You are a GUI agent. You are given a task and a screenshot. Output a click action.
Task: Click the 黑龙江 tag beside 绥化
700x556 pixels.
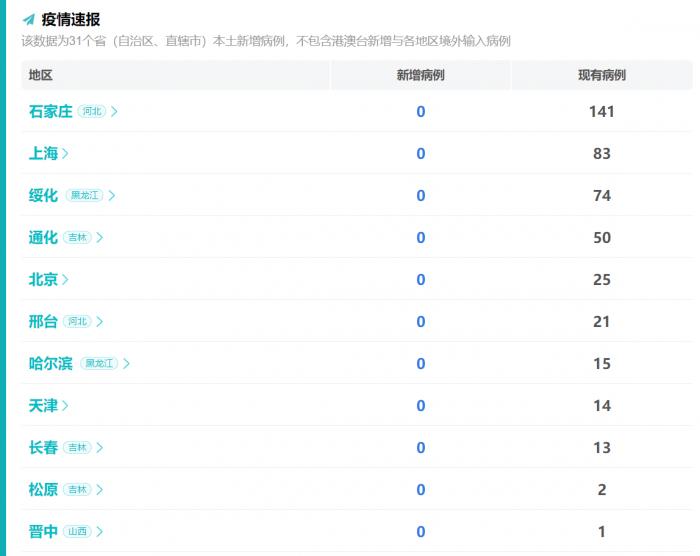coord(84,195)
